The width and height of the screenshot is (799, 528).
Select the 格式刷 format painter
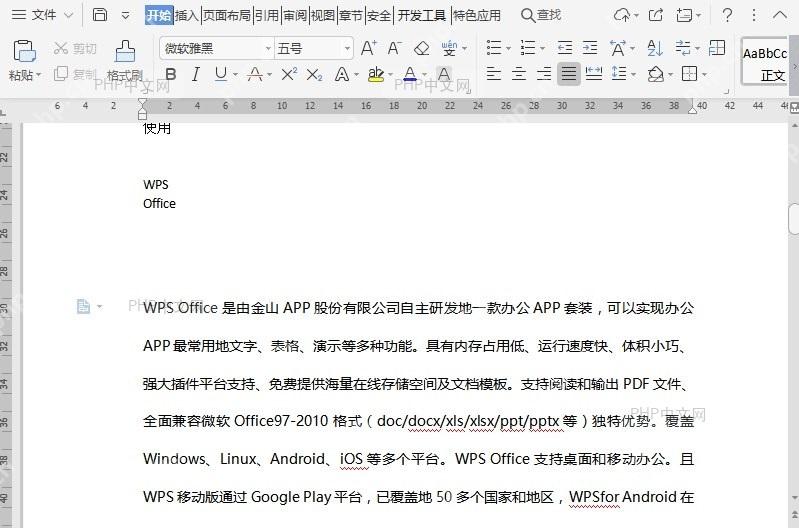(125, 61)
